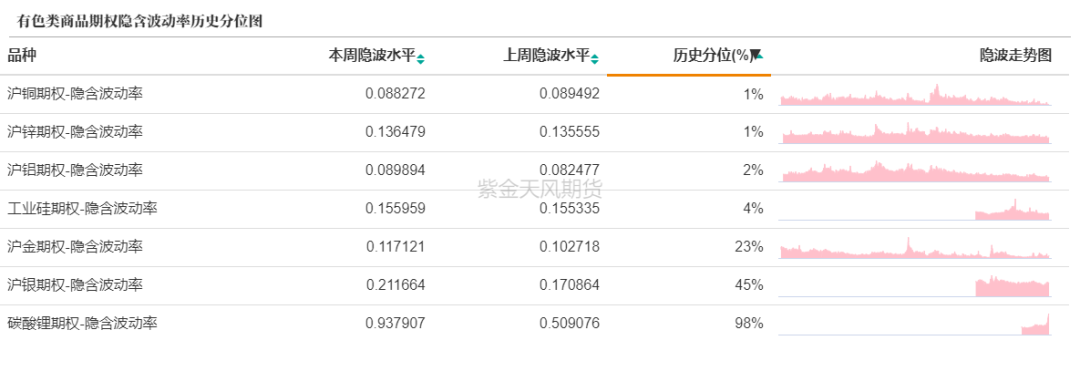
Task: Click value 0.509076 in 碳酸锂 row
Action: pyautogui.click(x=570, y=322)
